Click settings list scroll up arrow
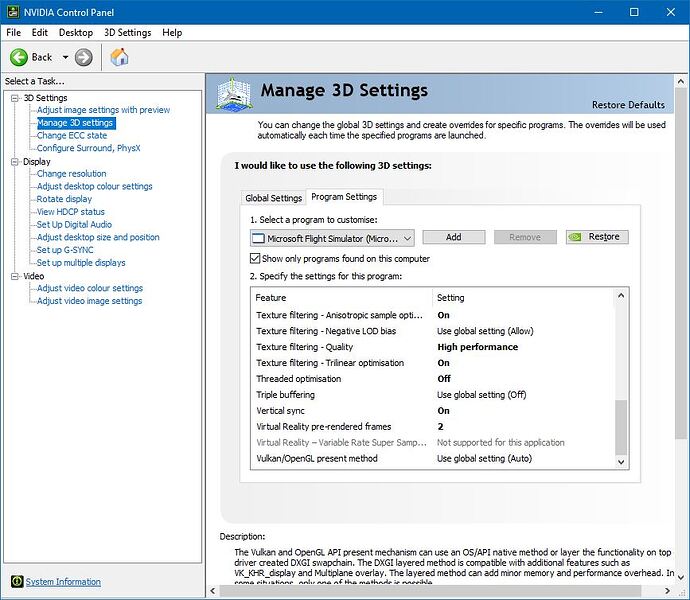The height and width of the screenshot is (600, 690). tap(621, 295)
